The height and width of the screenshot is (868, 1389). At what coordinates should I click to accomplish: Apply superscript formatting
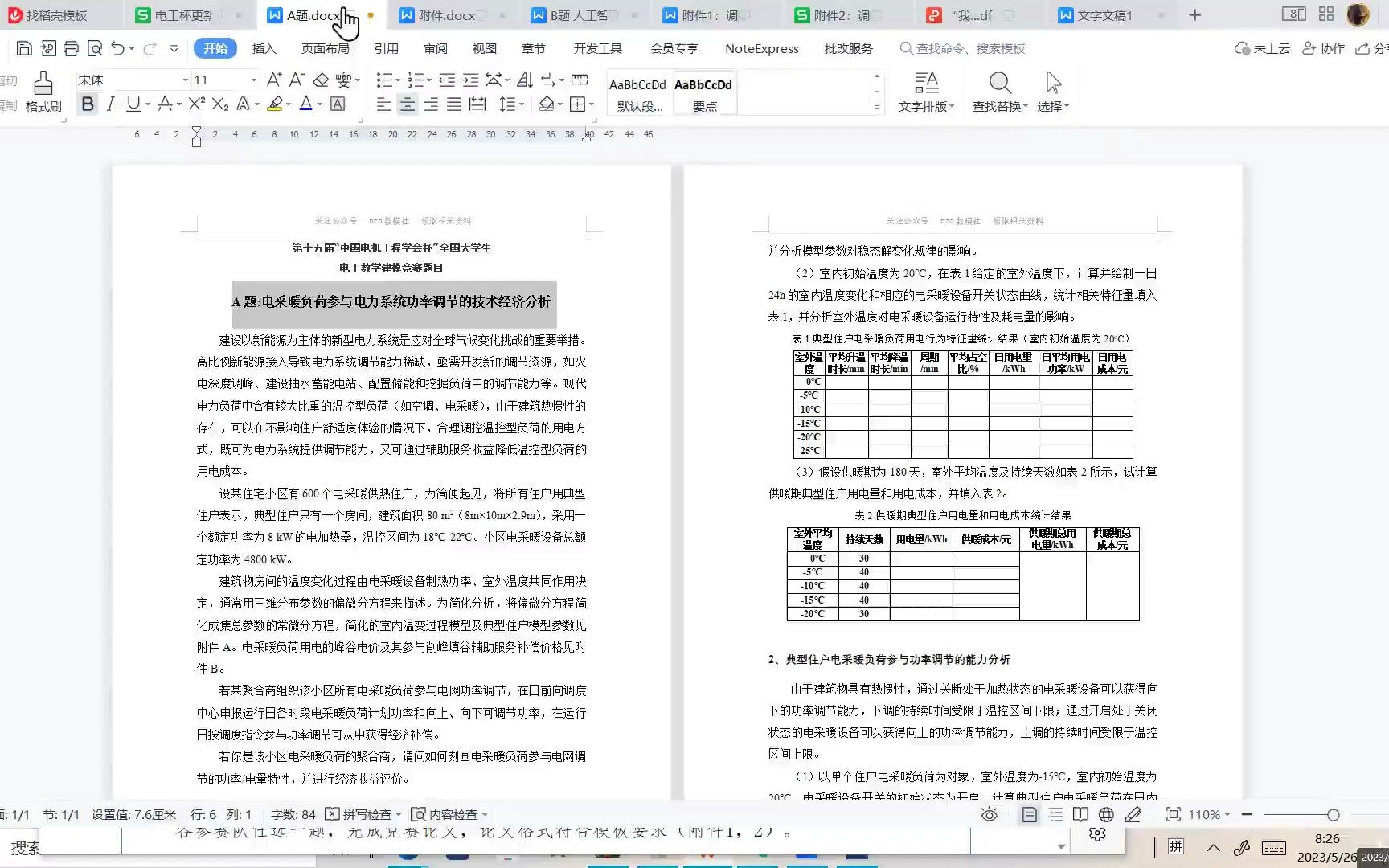pos(194,104)
